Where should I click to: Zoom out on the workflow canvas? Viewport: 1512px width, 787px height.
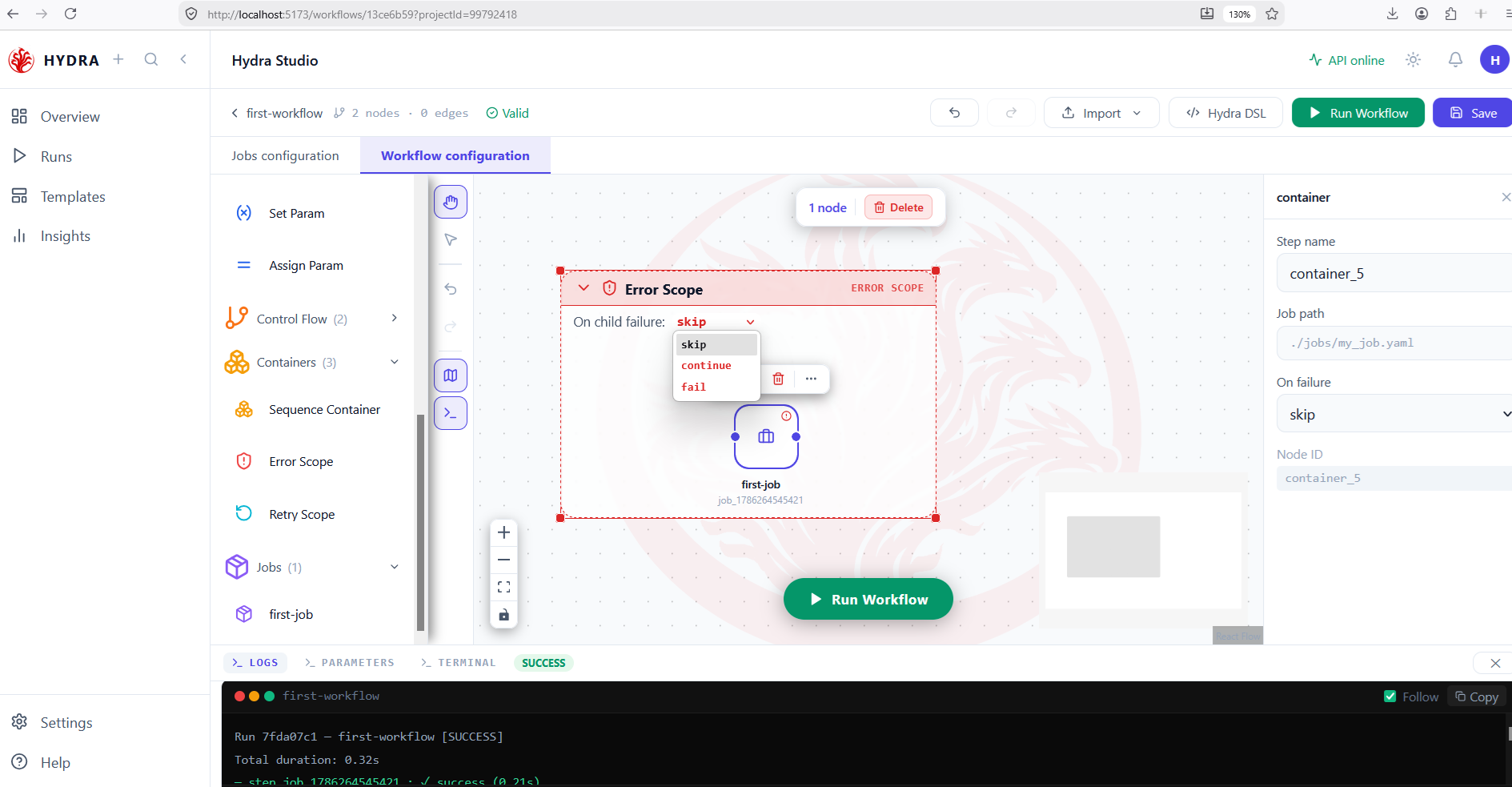point(503,560)
